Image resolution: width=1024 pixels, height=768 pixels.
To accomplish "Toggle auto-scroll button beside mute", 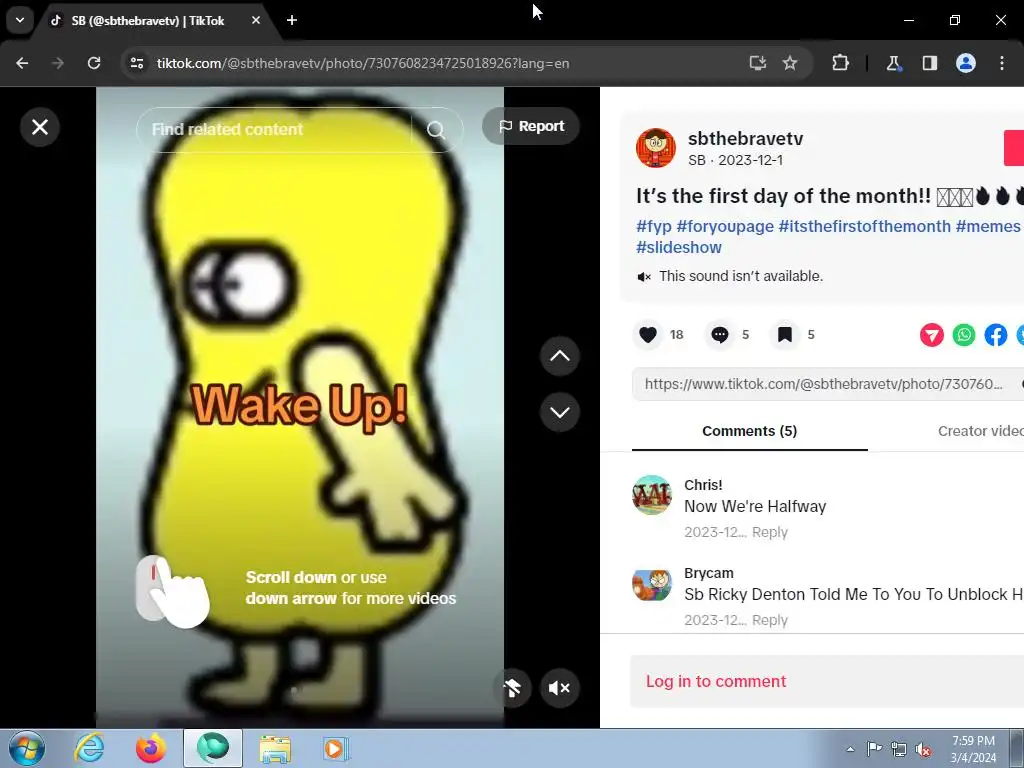I will point(512,688).
